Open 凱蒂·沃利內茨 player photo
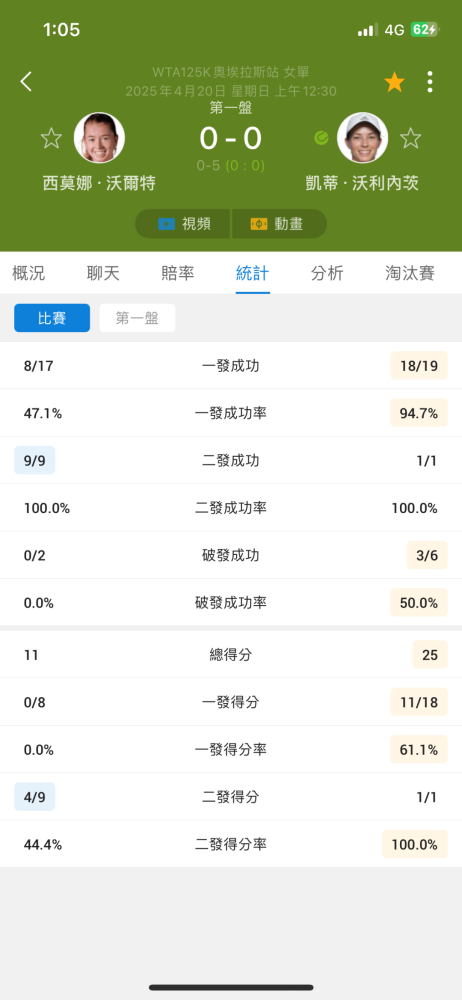Screen dimensions: 462x1000 pos(362,138)
